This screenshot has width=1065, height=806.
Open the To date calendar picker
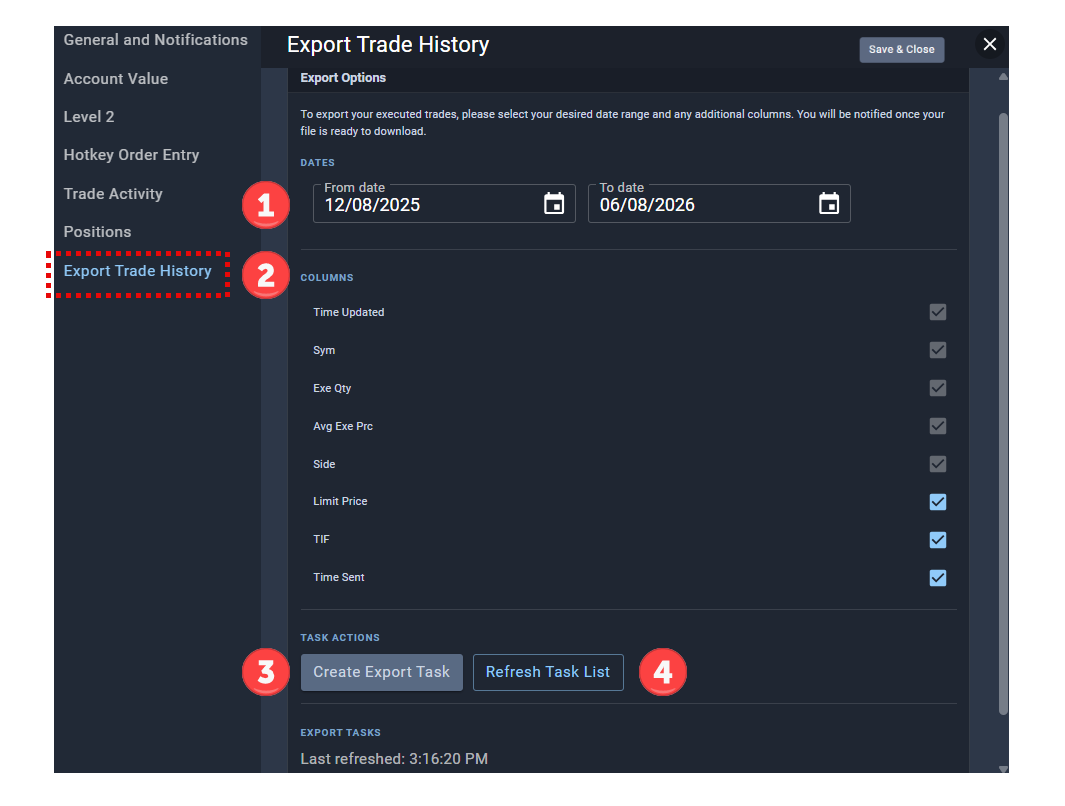click(x=829, y=203)
